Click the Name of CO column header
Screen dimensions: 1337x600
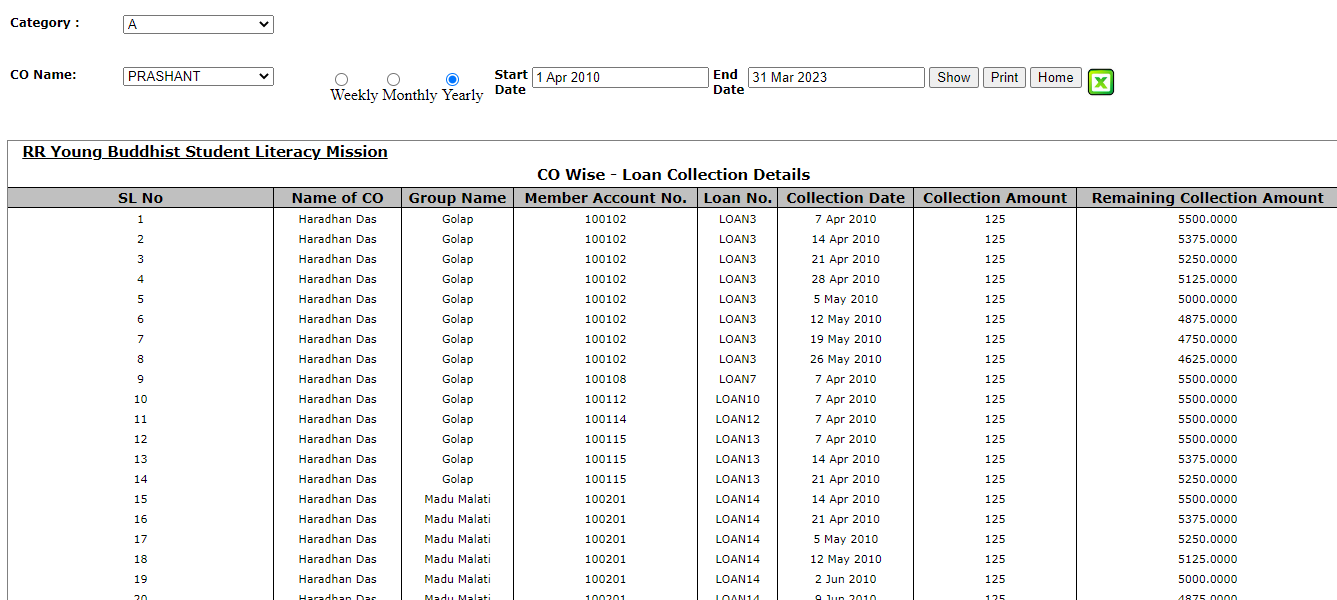338,198
